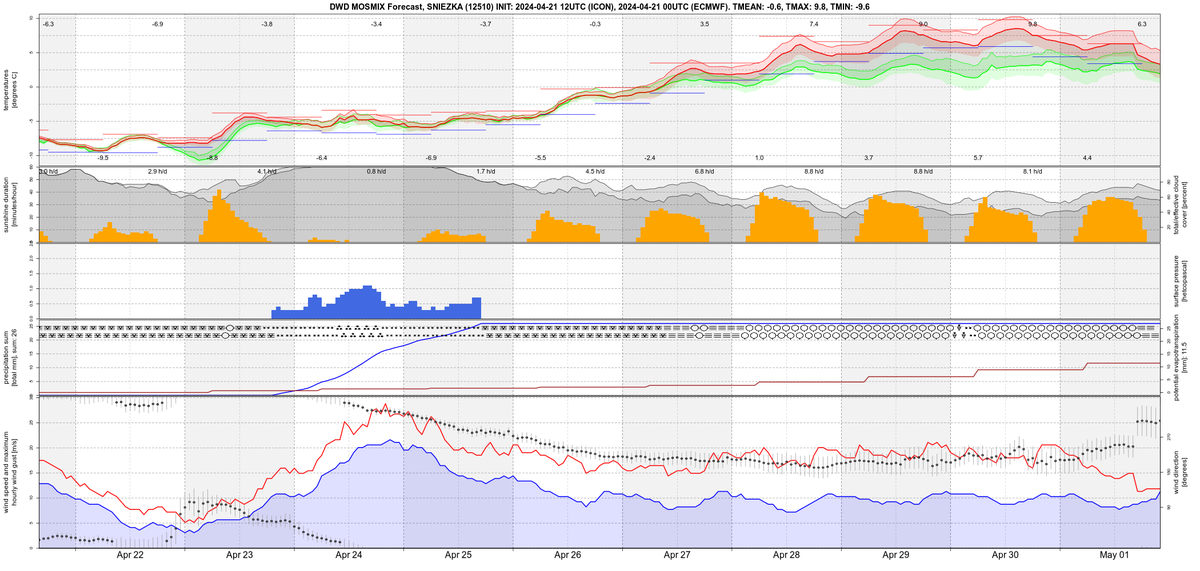Click the 1.0 daily minimum temperature value

[x=760, y=158]
